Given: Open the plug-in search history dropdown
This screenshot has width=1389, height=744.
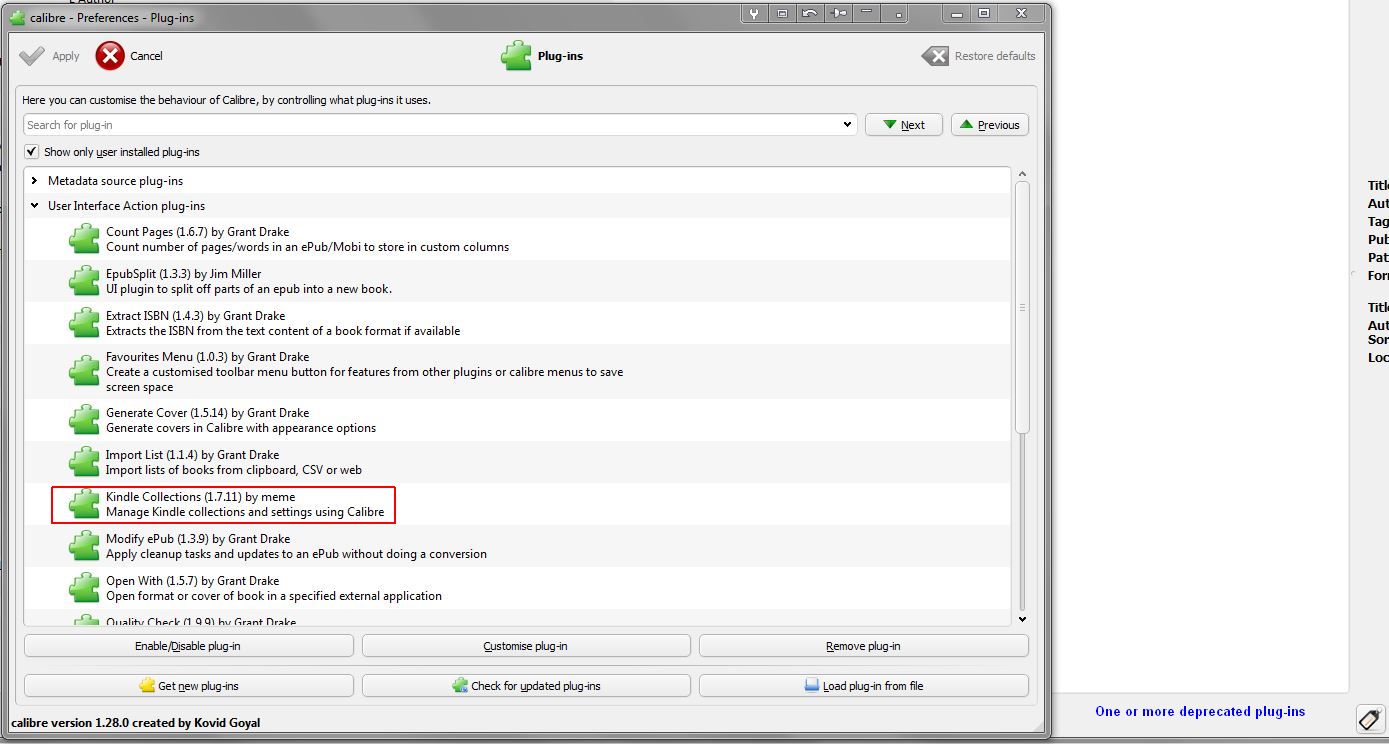Looking at the screenshot, I should [848, 125].
